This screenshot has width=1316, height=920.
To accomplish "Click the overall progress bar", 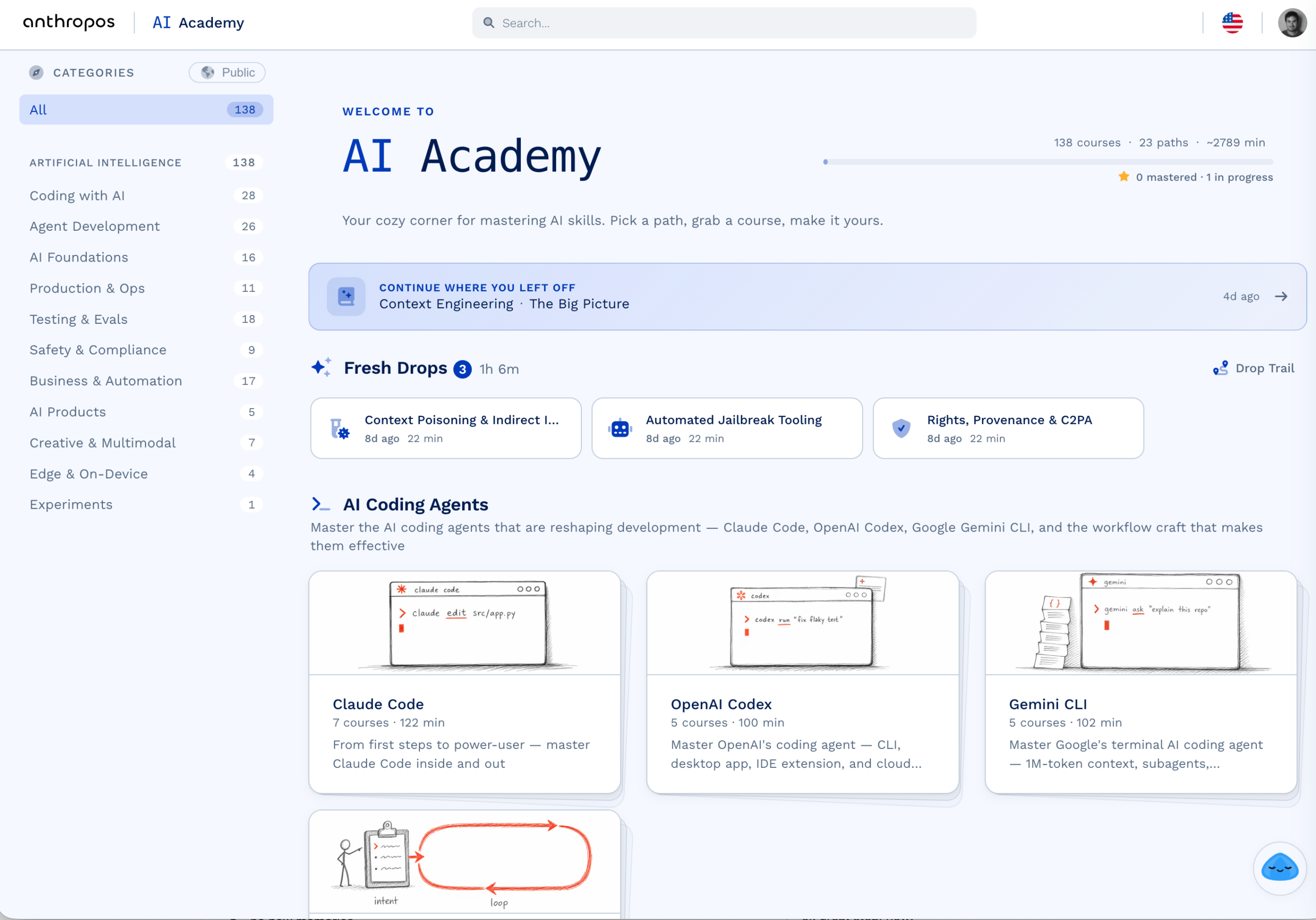I will tap(1048, 162).
